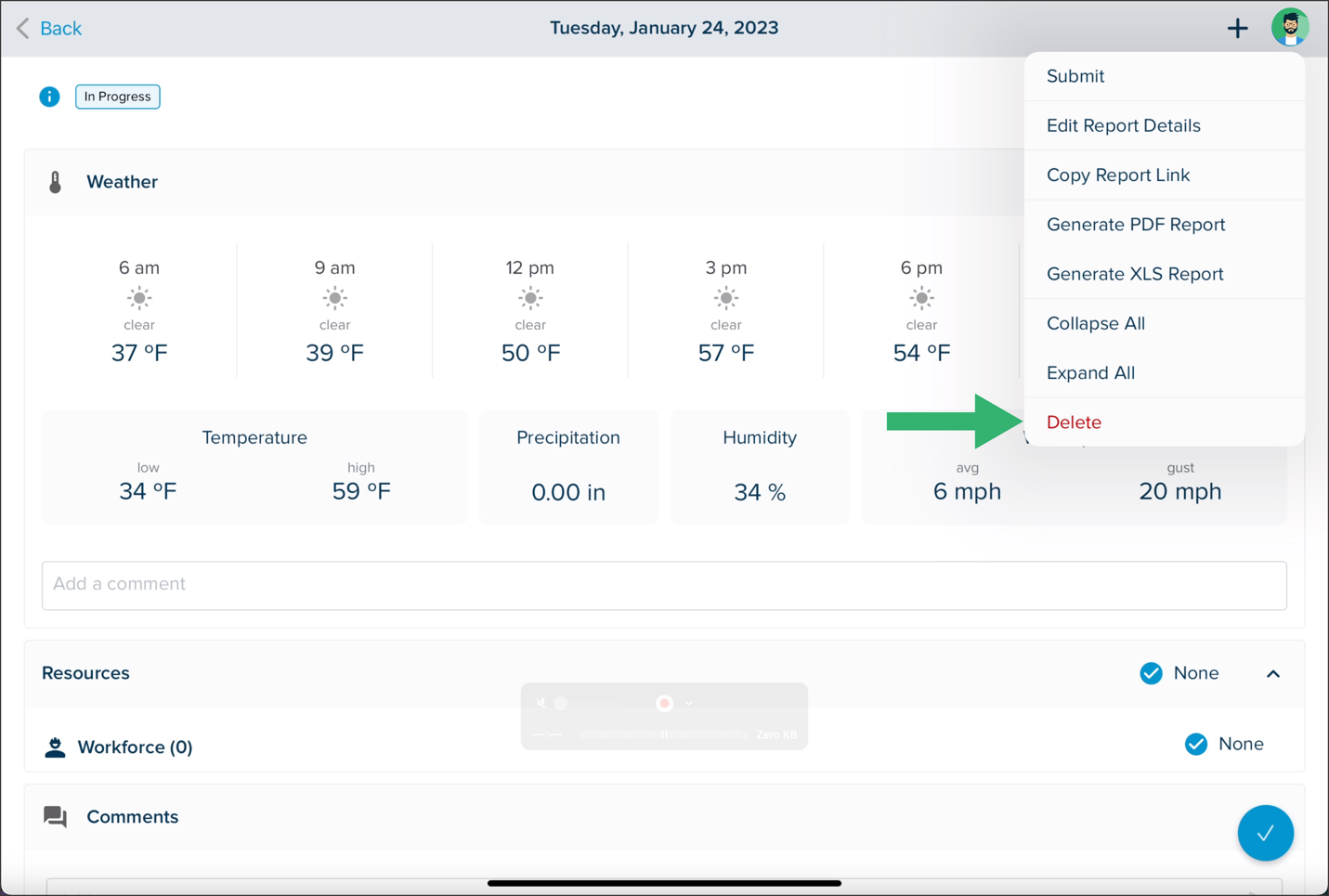Click the 0.00 in precipitation value
This screenshot has height=896, width=1329.
click(568, 492)
